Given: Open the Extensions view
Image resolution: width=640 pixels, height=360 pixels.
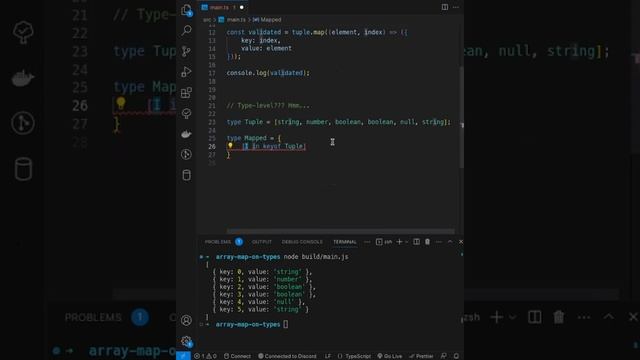Looking at the screenshot, I should coord(187,93).
